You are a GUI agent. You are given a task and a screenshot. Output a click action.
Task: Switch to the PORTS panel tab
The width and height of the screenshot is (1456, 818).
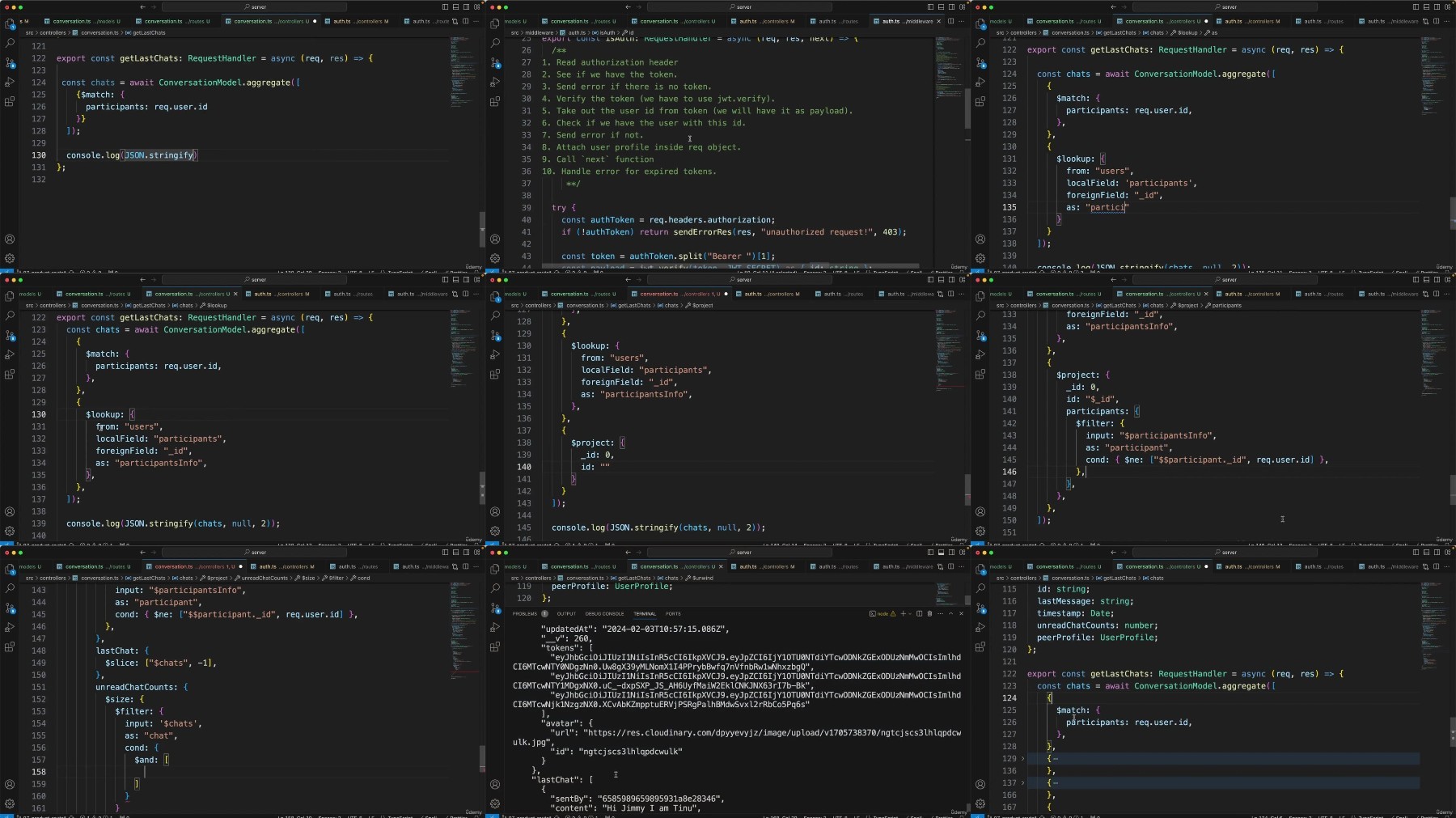[673, 613]
